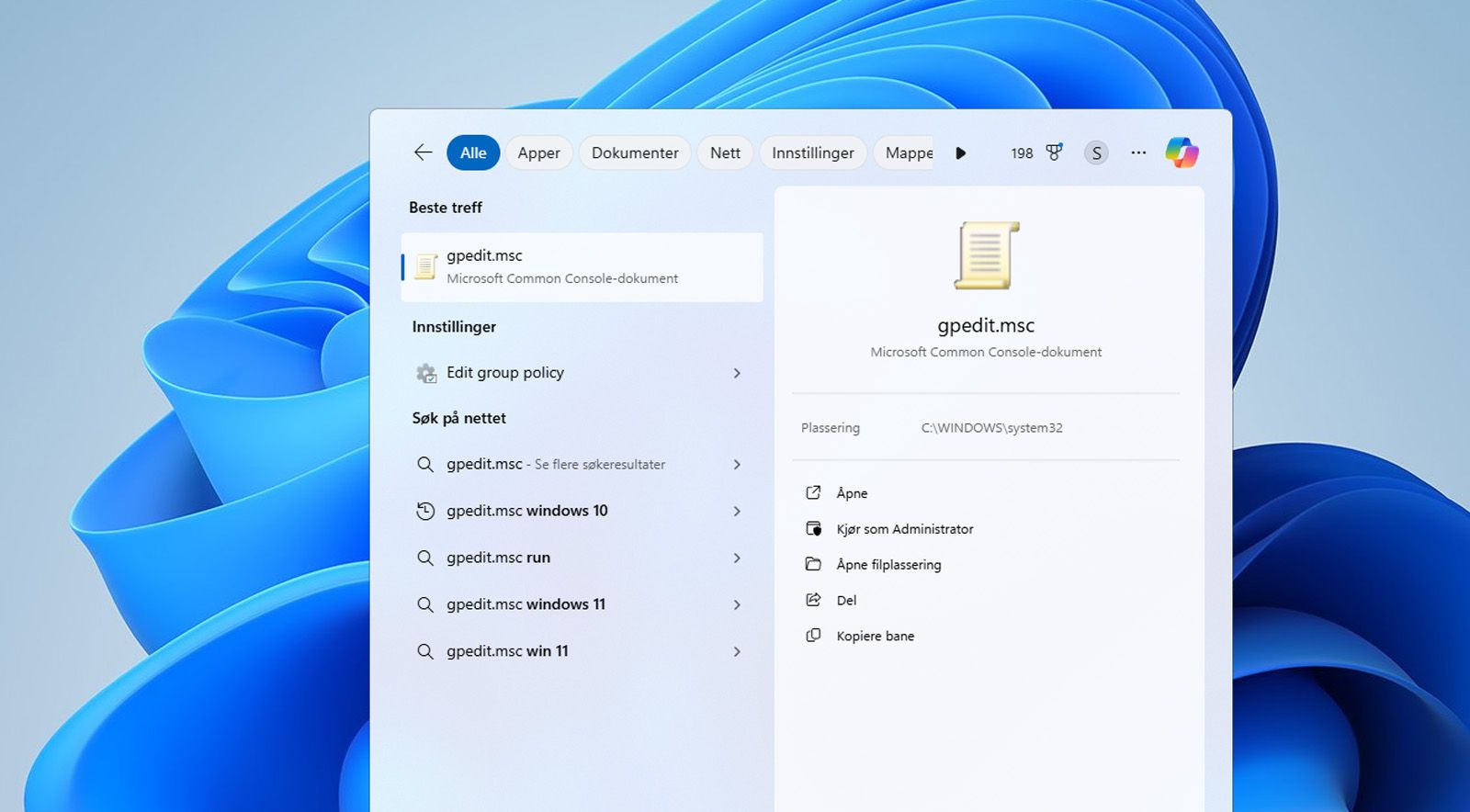
Task: Open the gpedit.msc best match result
Action: point(582,266)
